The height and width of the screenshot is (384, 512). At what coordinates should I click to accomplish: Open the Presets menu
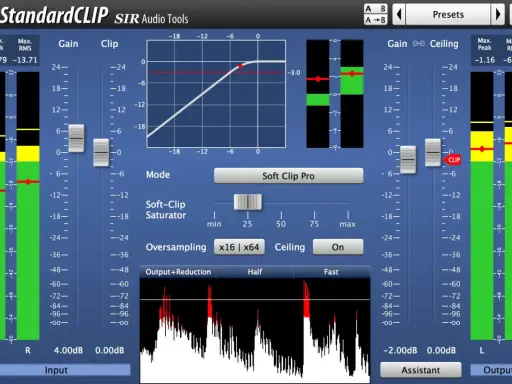[448, 14]
